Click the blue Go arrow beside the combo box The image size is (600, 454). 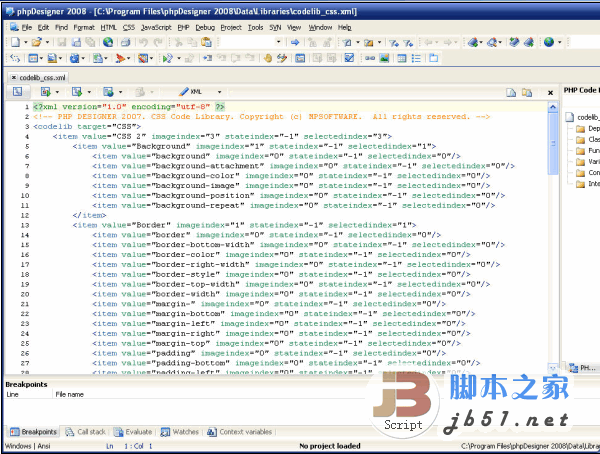295,42
